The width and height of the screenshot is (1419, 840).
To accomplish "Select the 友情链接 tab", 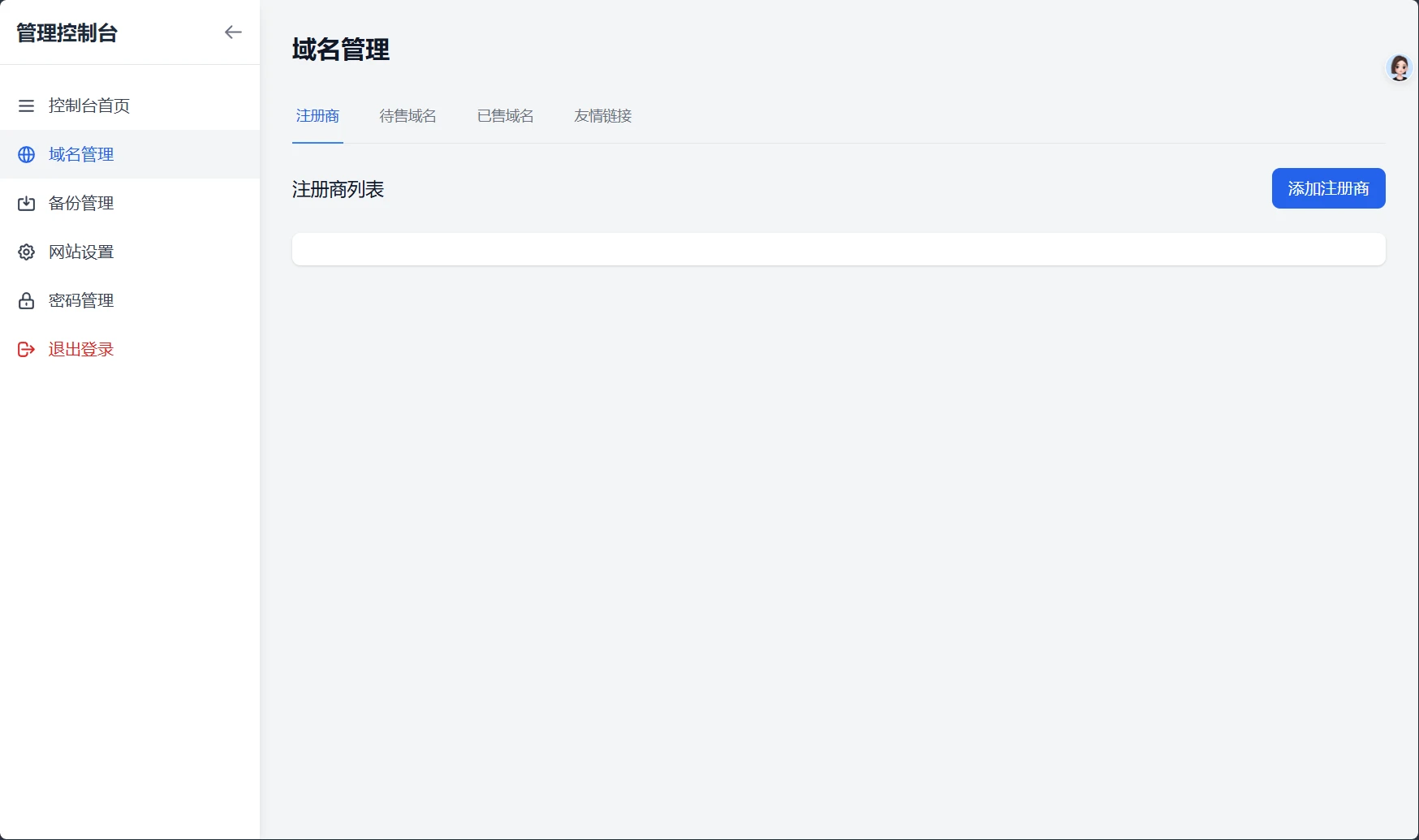I will (602, 116).
